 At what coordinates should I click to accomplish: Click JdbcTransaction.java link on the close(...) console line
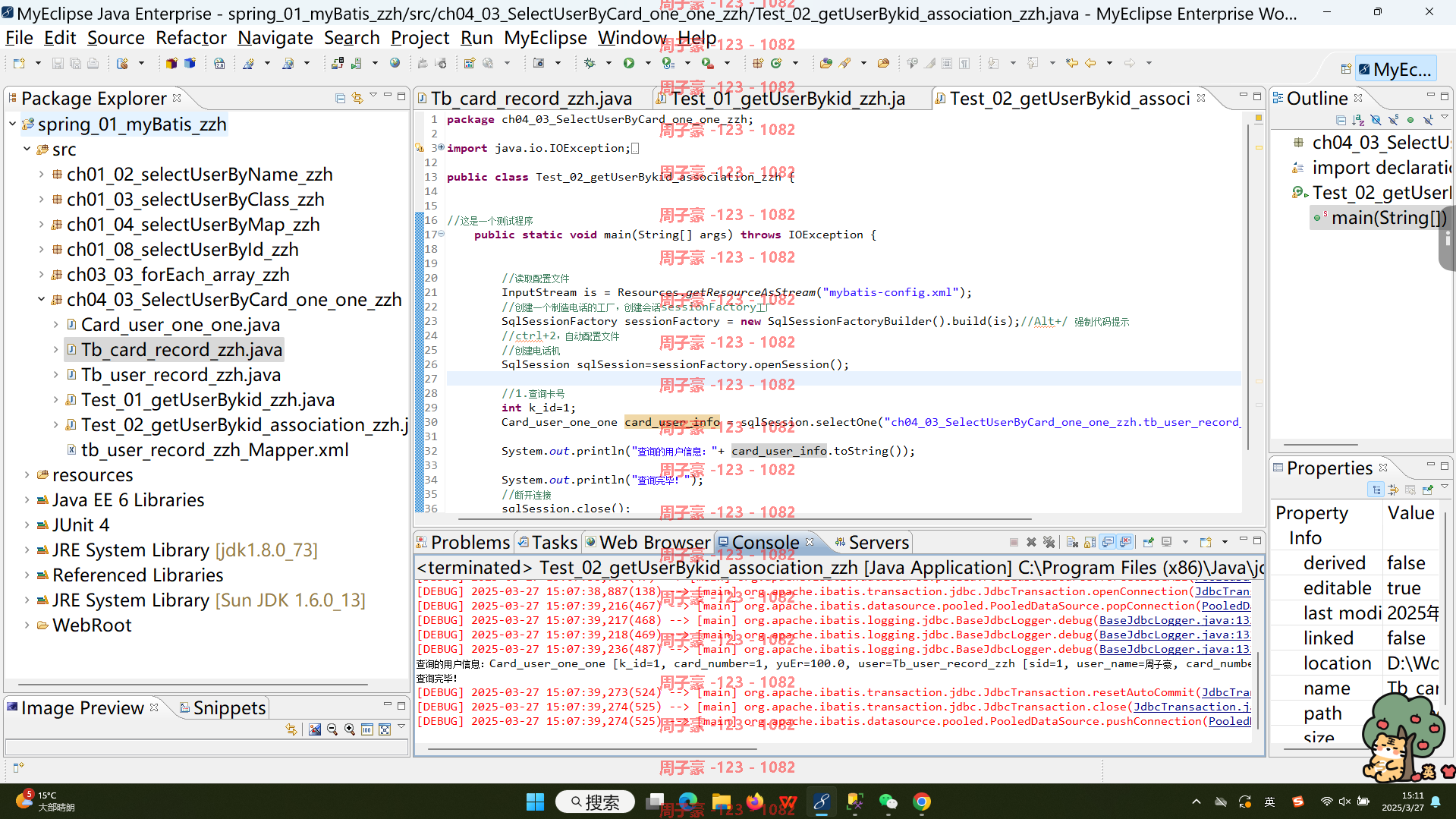coord(1191,707)
